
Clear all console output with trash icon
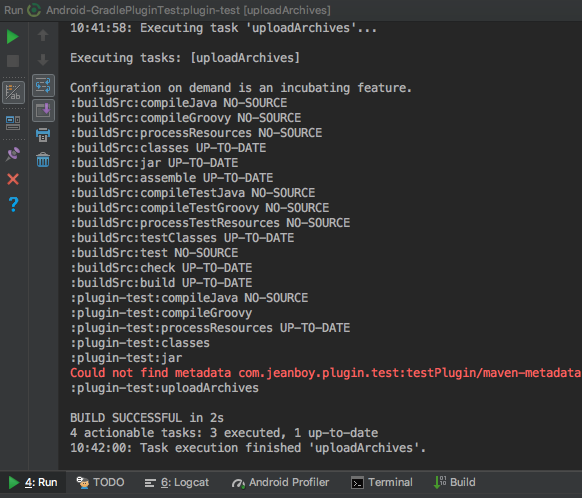(43, 160)
